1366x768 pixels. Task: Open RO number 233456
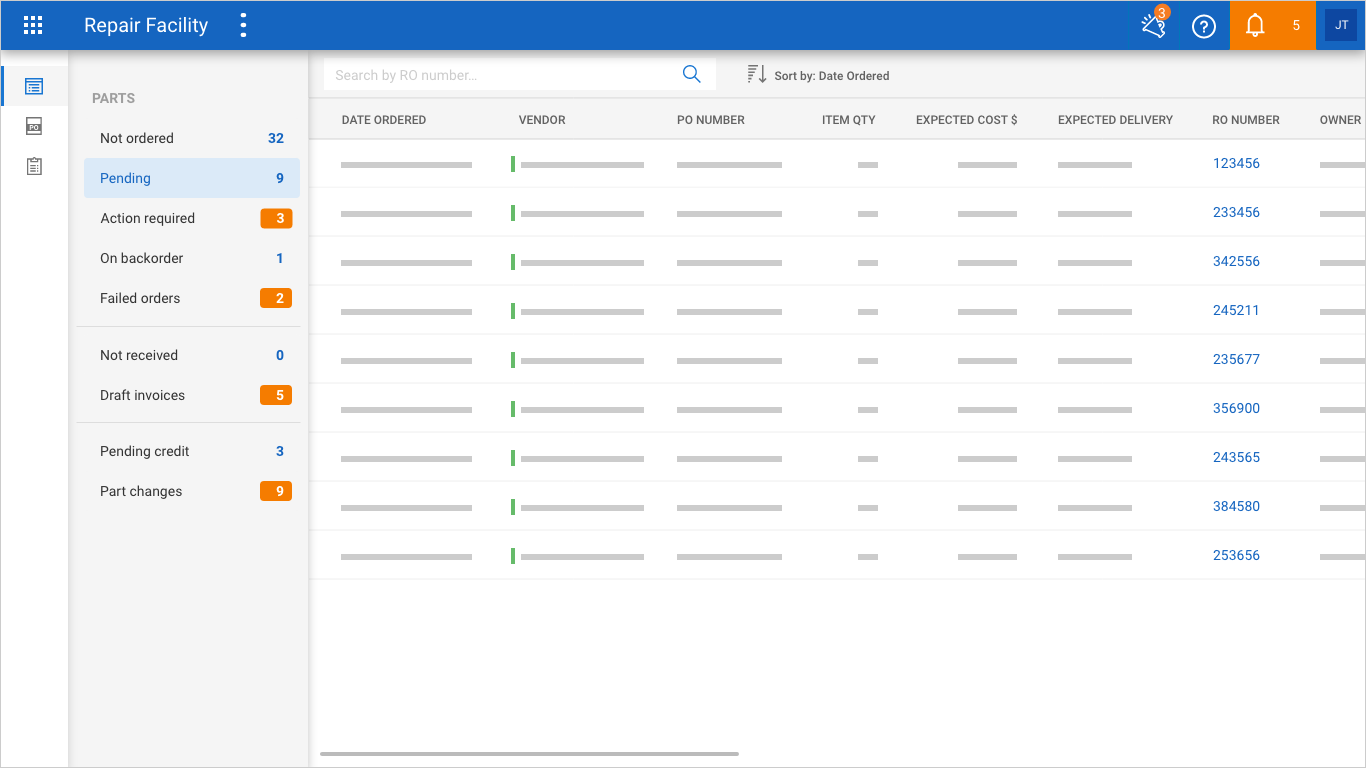pyautogui.click(x=1236, y=212)
